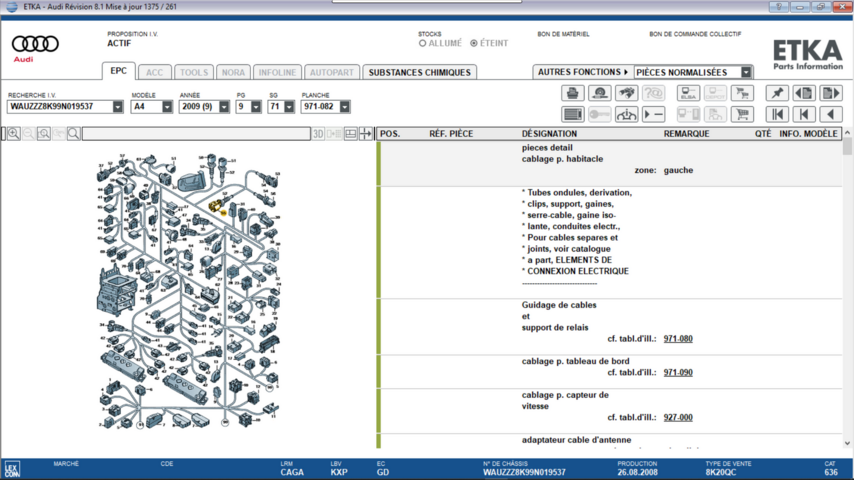Switch to the TOOLS tab
Image resolution: width=854 pixels, height=480 pixels.
point(194,72)
